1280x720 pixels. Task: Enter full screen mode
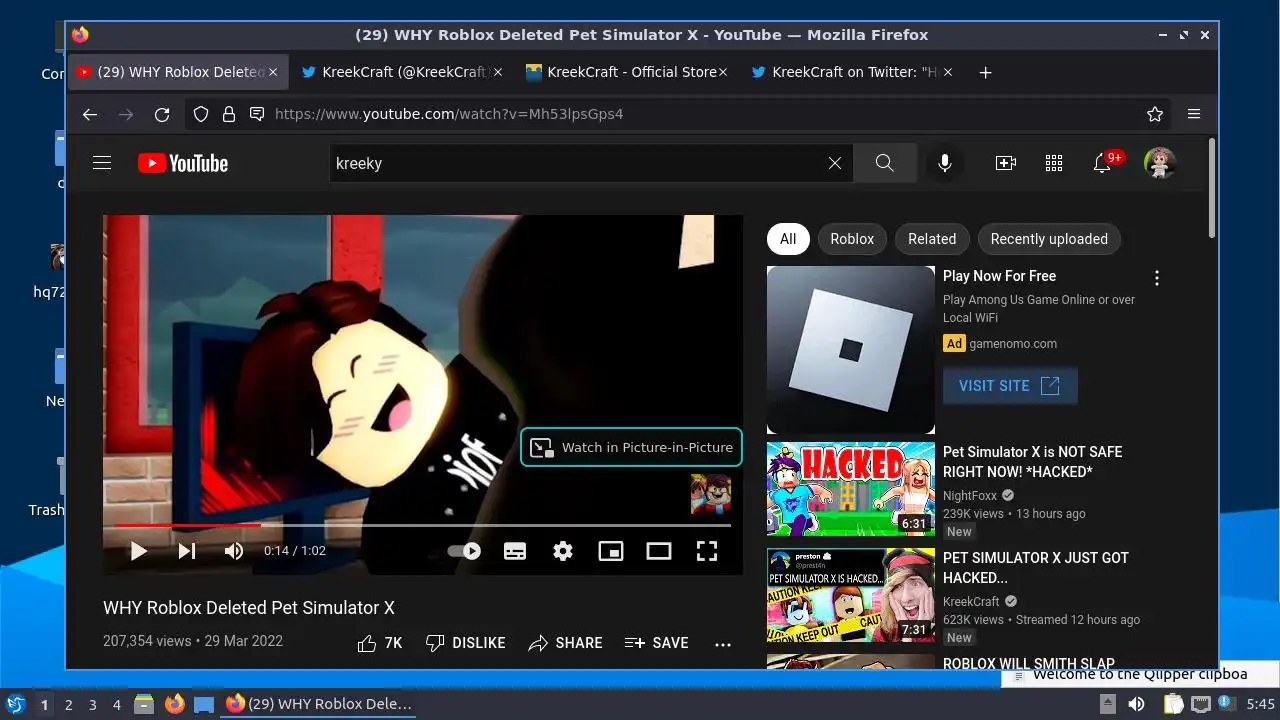[707, 551]
